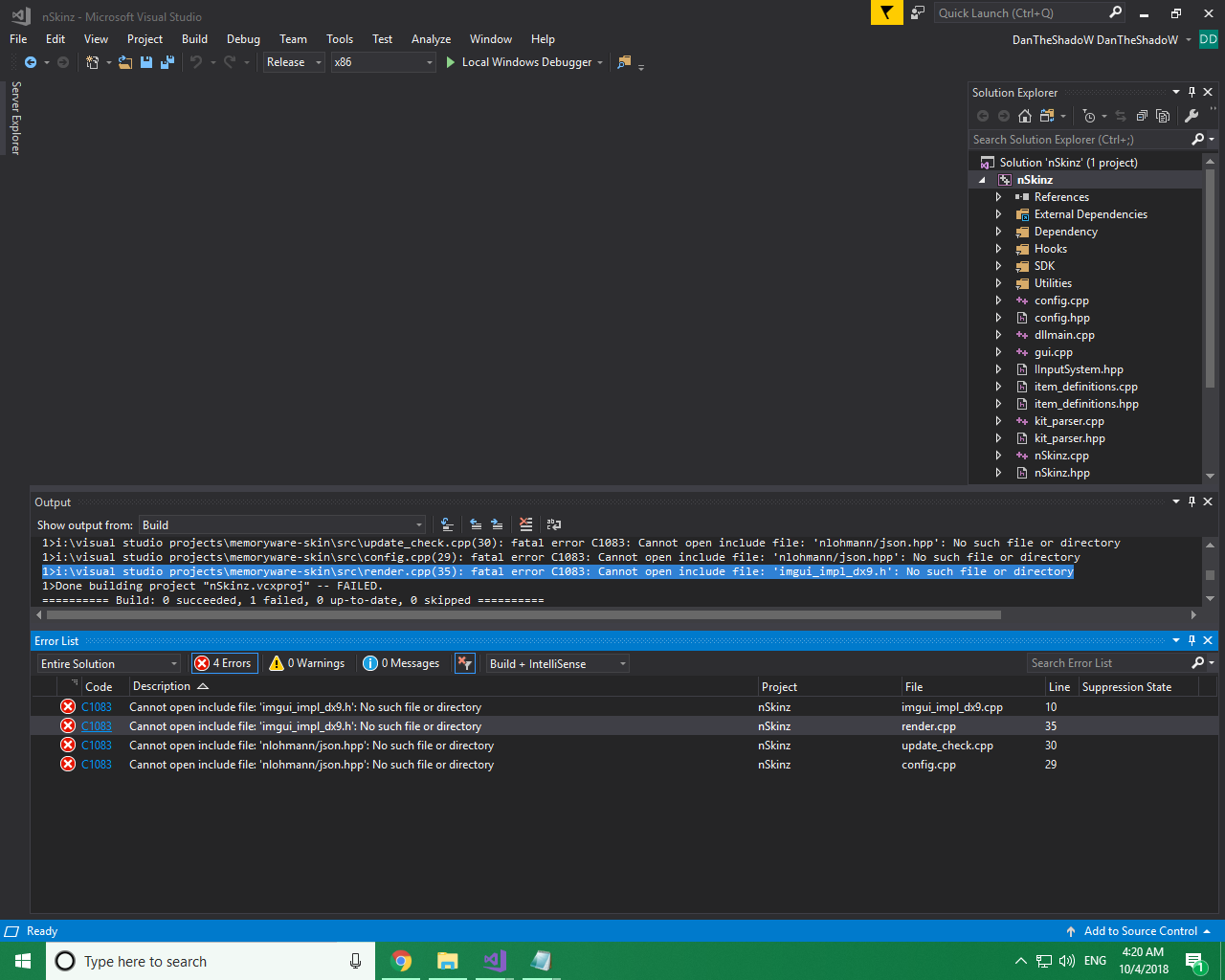Open the Show output from Build dropdown
Screen dimensions: 1225x980
click(x=282, y=525)
